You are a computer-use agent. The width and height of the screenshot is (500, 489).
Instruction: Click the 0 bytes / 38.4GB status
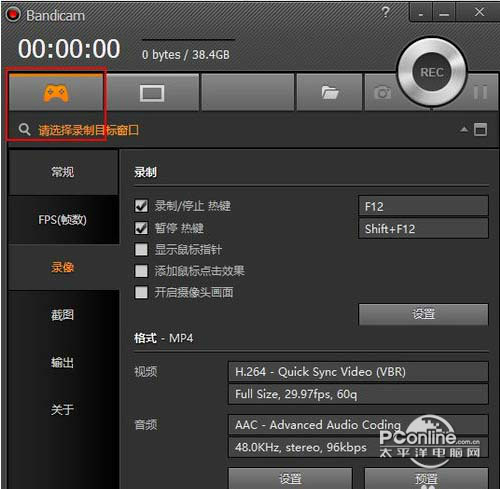coord(186,55)
